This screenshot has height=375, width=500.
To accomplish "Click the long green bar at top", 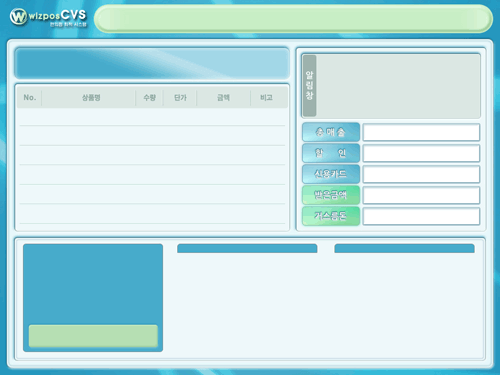I will pyautogui.click(x=293, y=18).
